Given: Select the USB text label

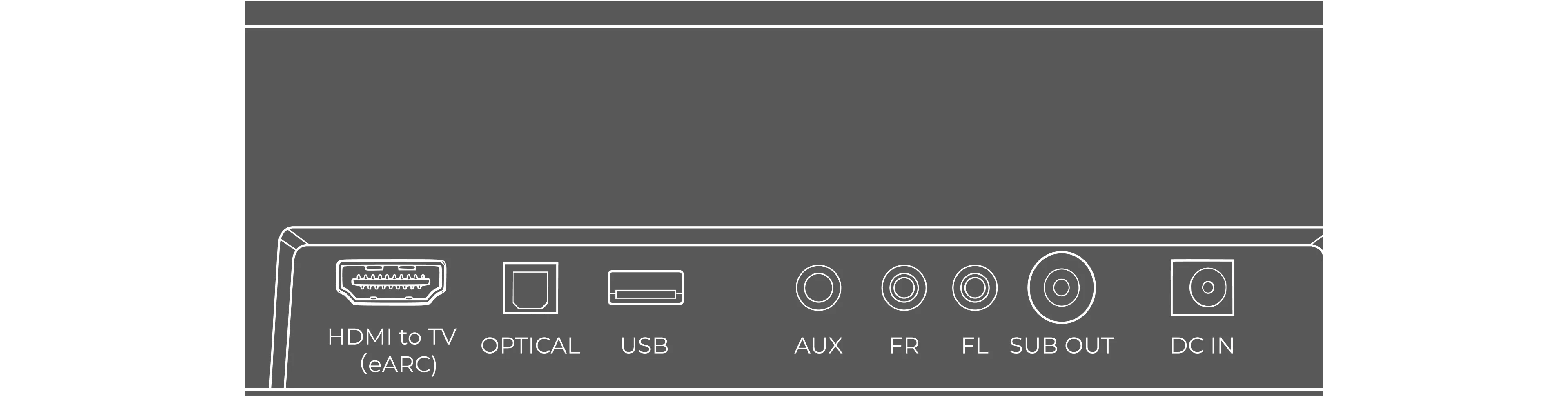Looking at the screenshot, I should [645, 346].
